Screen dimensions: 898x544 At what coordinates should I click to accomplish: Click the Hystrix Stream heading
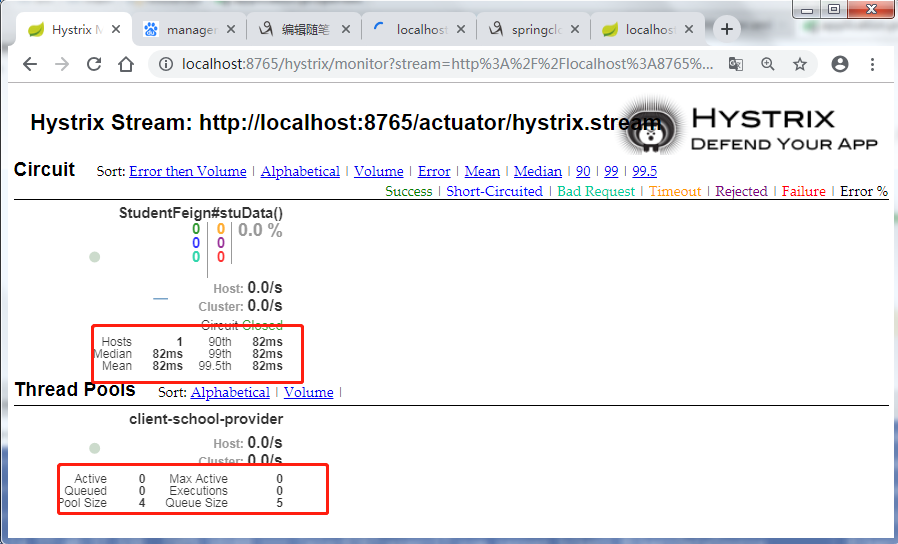point(346,123)
